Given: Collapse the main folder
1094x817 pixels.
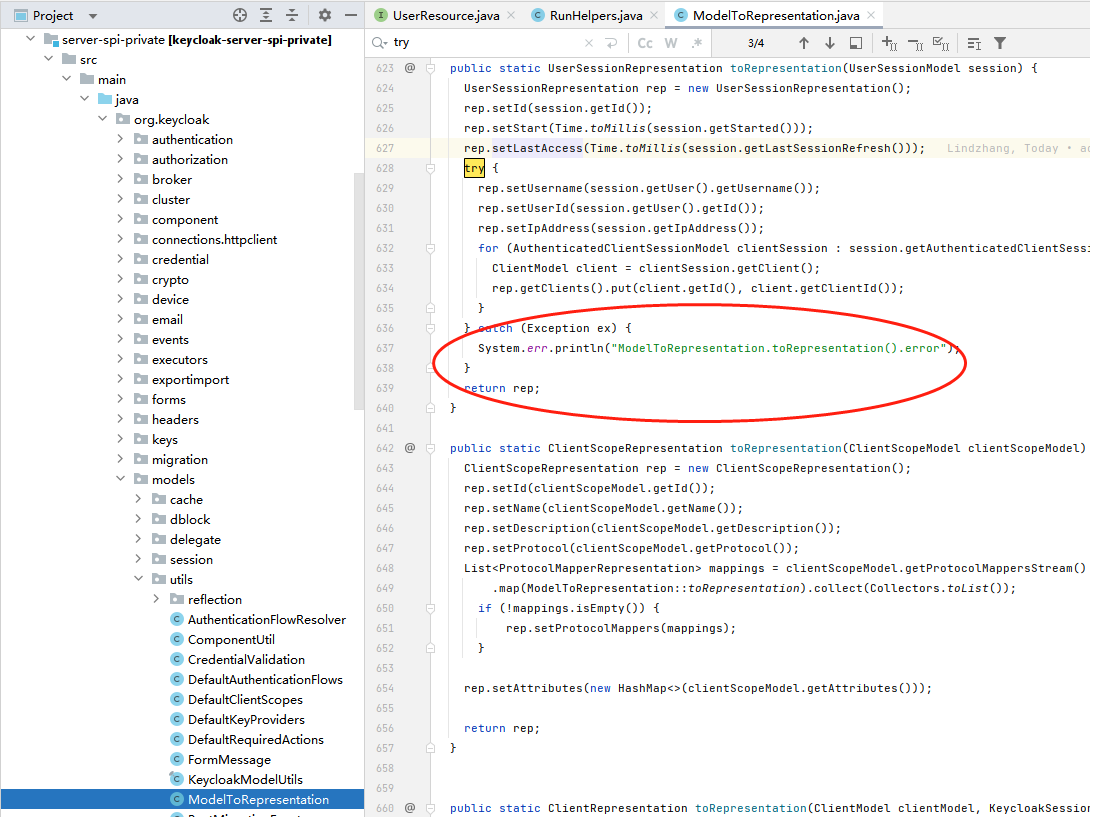Looking at the screenshot, I should pos(67,79).
